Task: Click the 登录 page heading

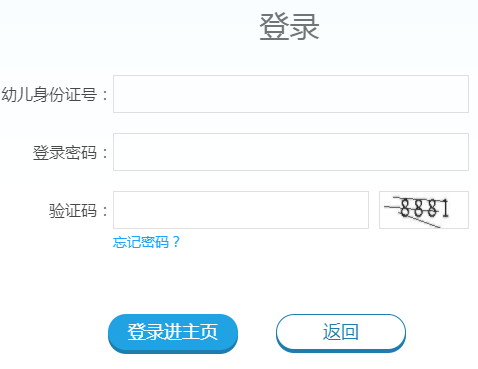Action: click(x=289, y=27)
